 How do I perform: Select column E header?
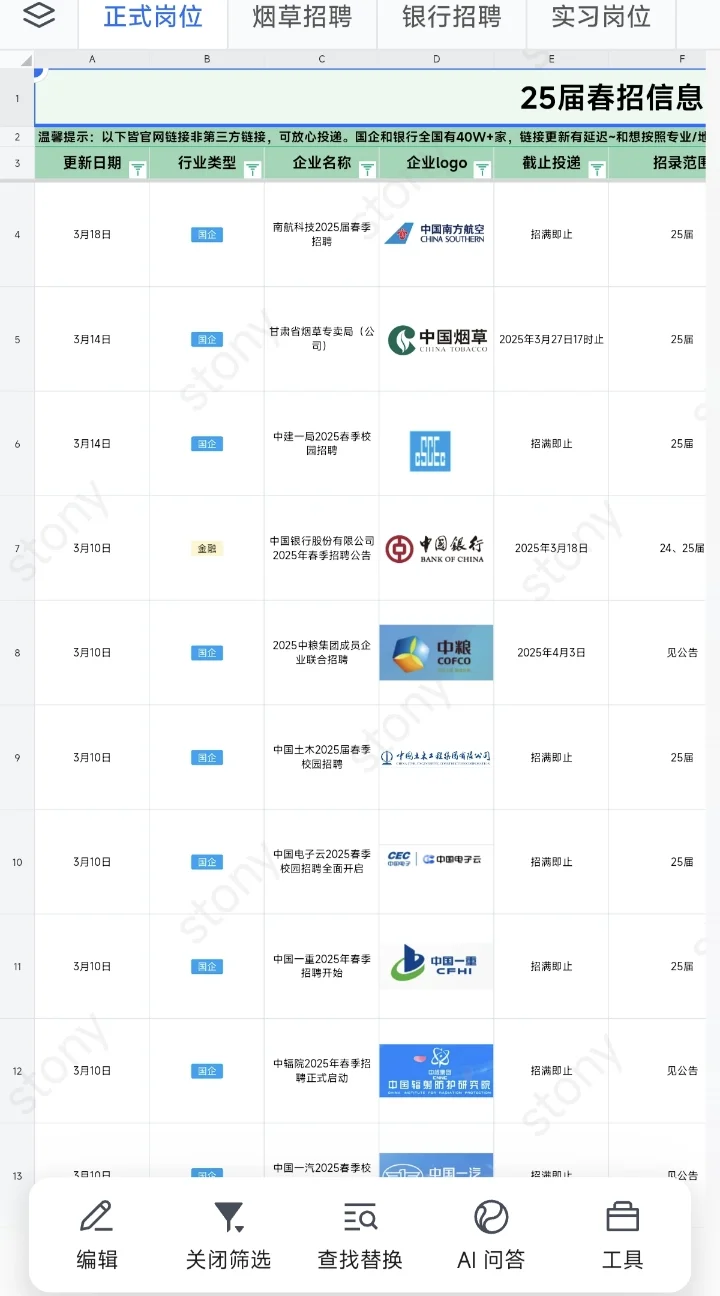551,59
